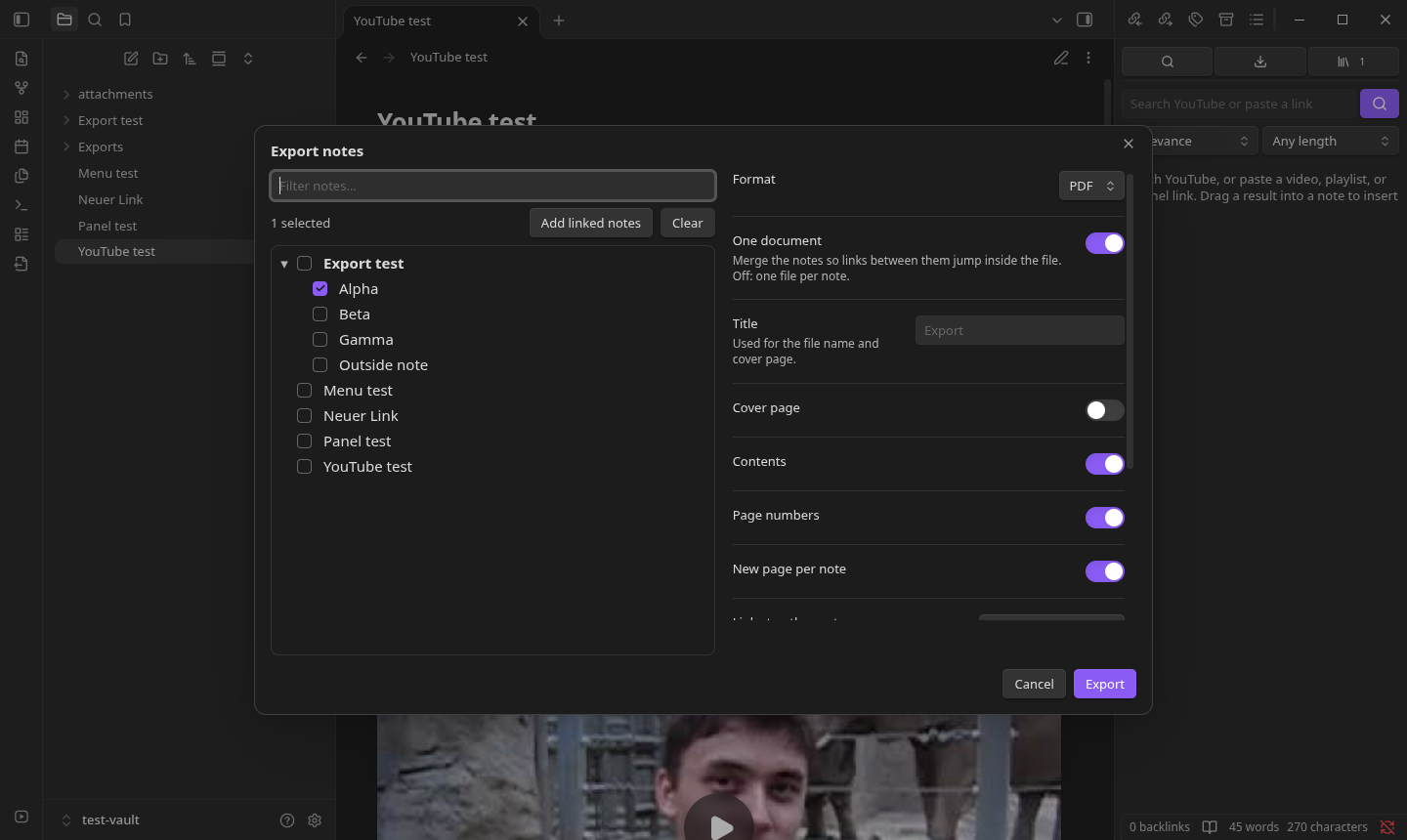The width and height of the screenshot is (1407, 840).
Task: Open the downloads tab in YouTube panel
Action: pyautogui.click(x=1260, y=62)
